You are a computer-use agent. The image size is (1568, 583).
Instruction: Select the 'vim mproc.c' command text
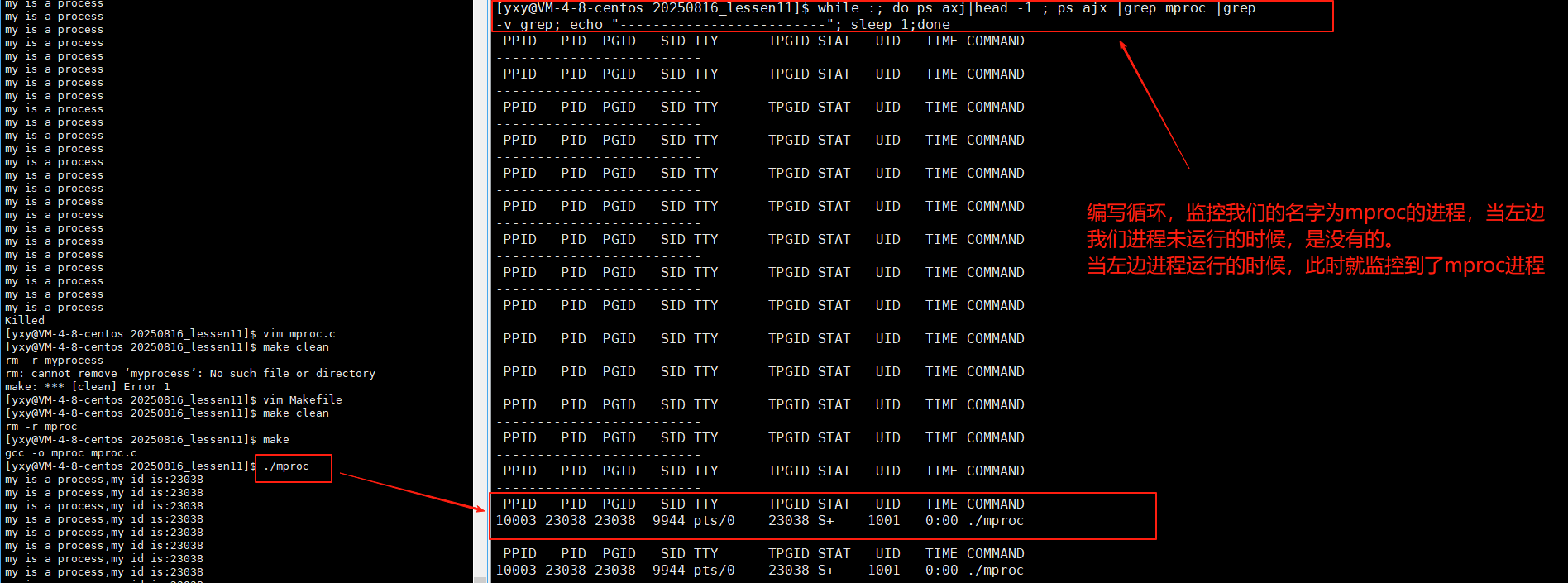point(299,334)
